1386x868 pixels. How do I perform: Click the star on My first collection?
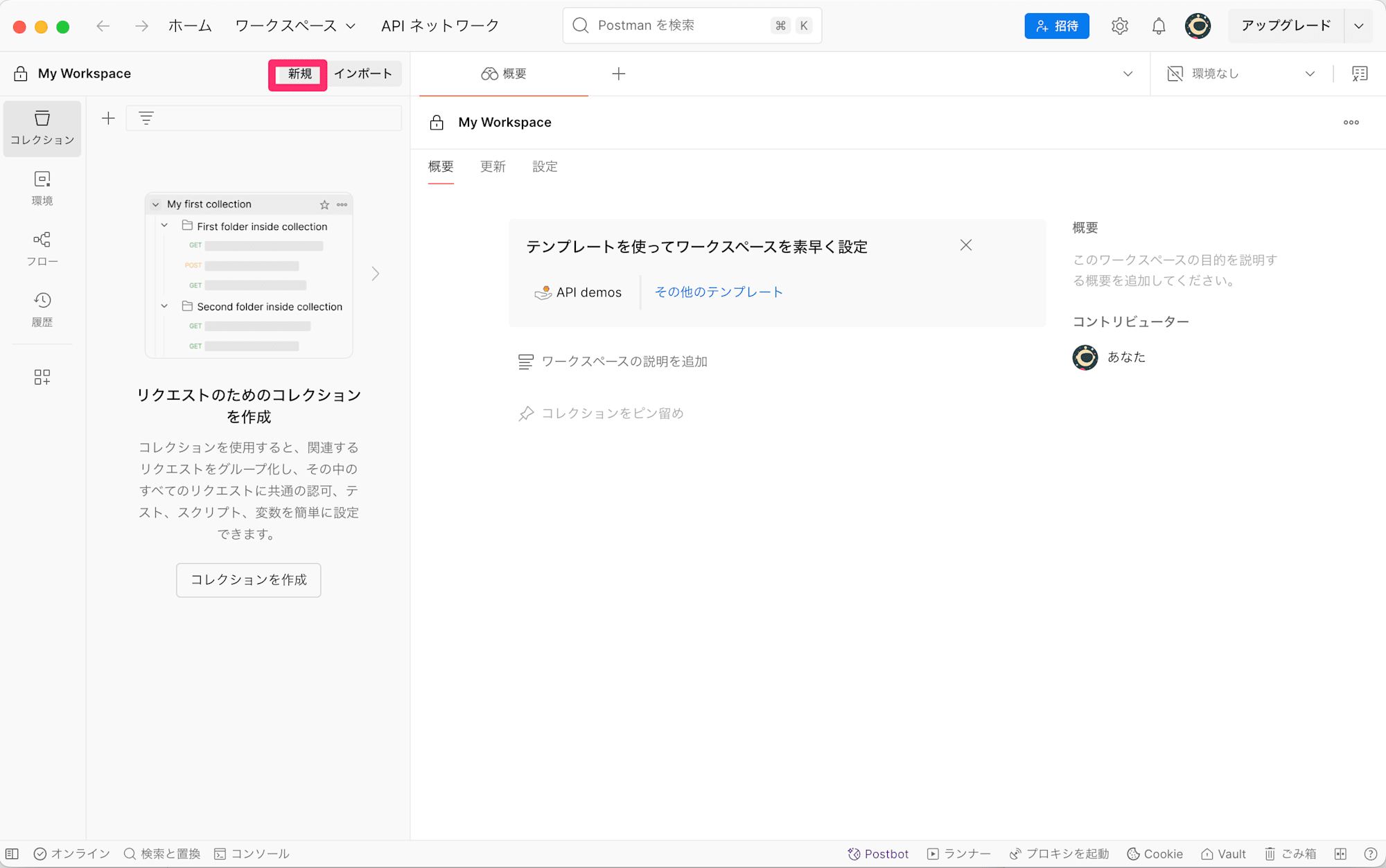tap(324, 204)
